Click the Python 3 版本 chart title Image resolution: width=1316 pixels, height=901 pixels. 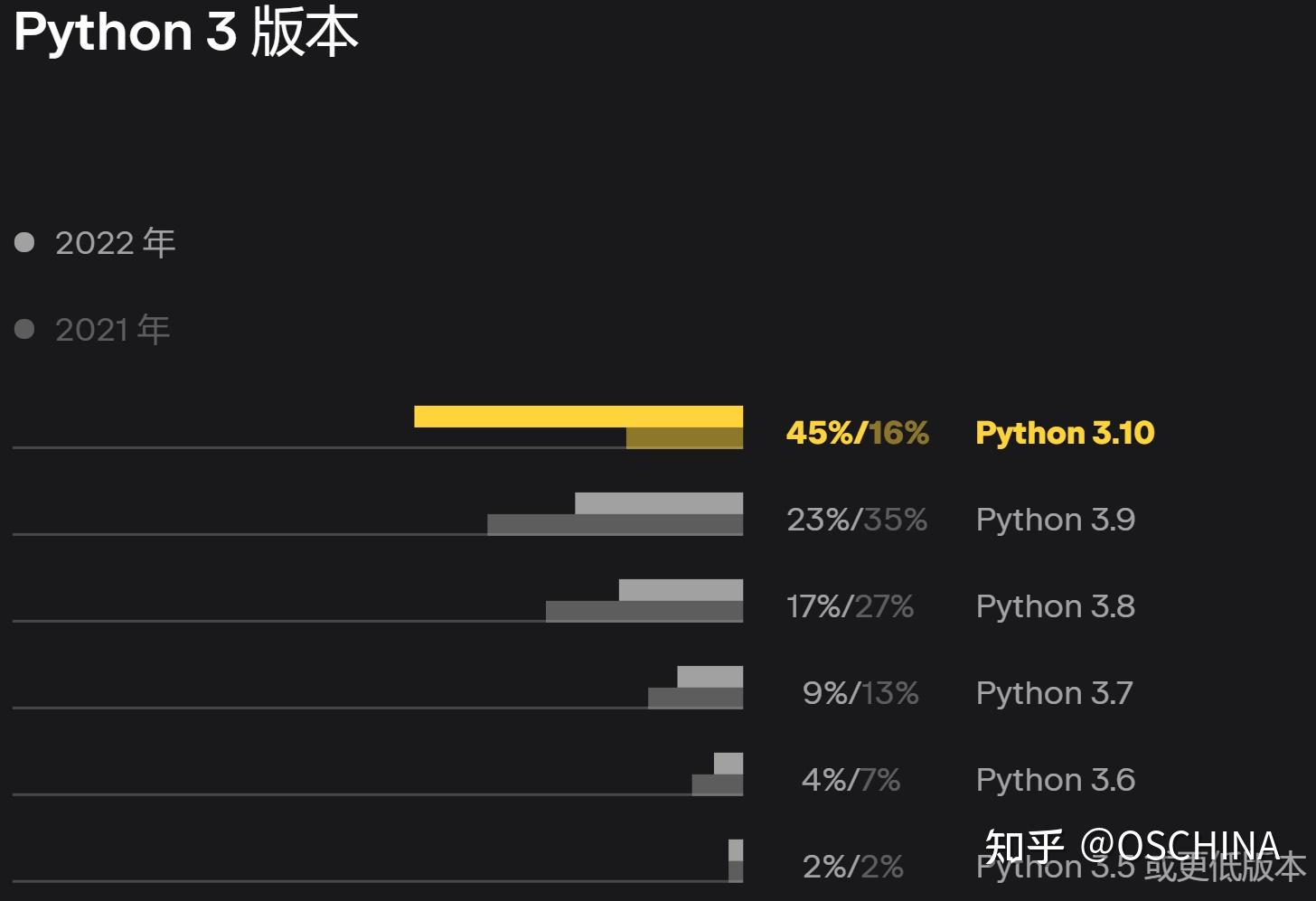point(186,33)
